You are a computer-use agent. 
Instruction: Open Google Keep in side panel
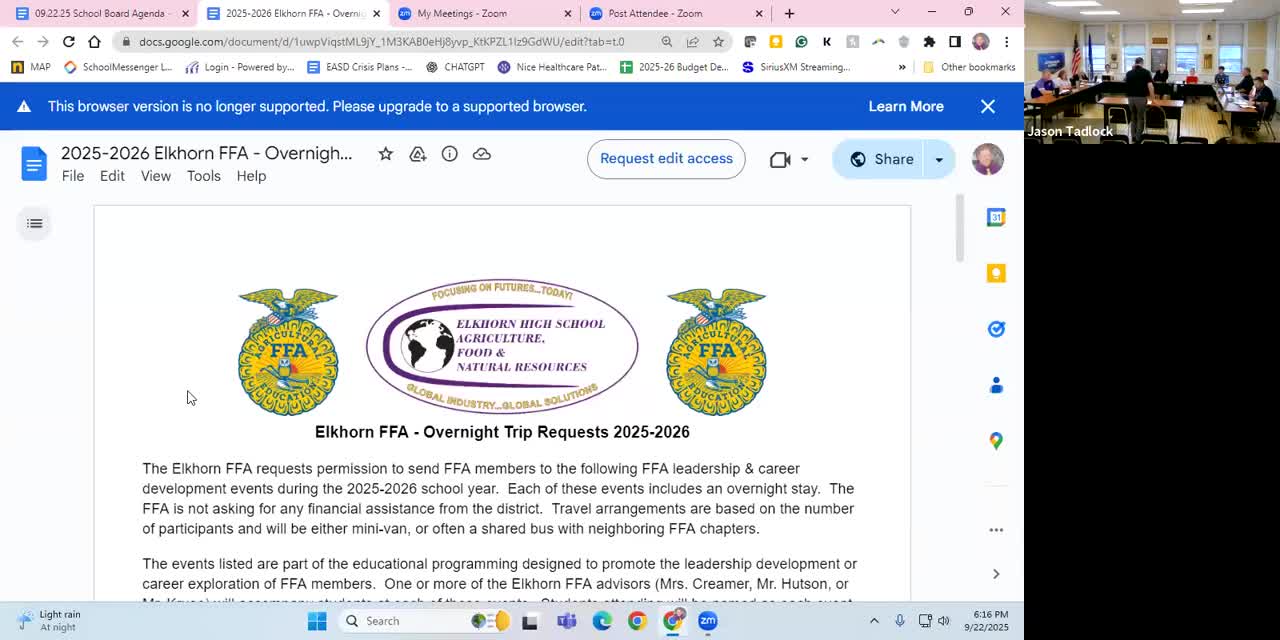coord(996,274)
